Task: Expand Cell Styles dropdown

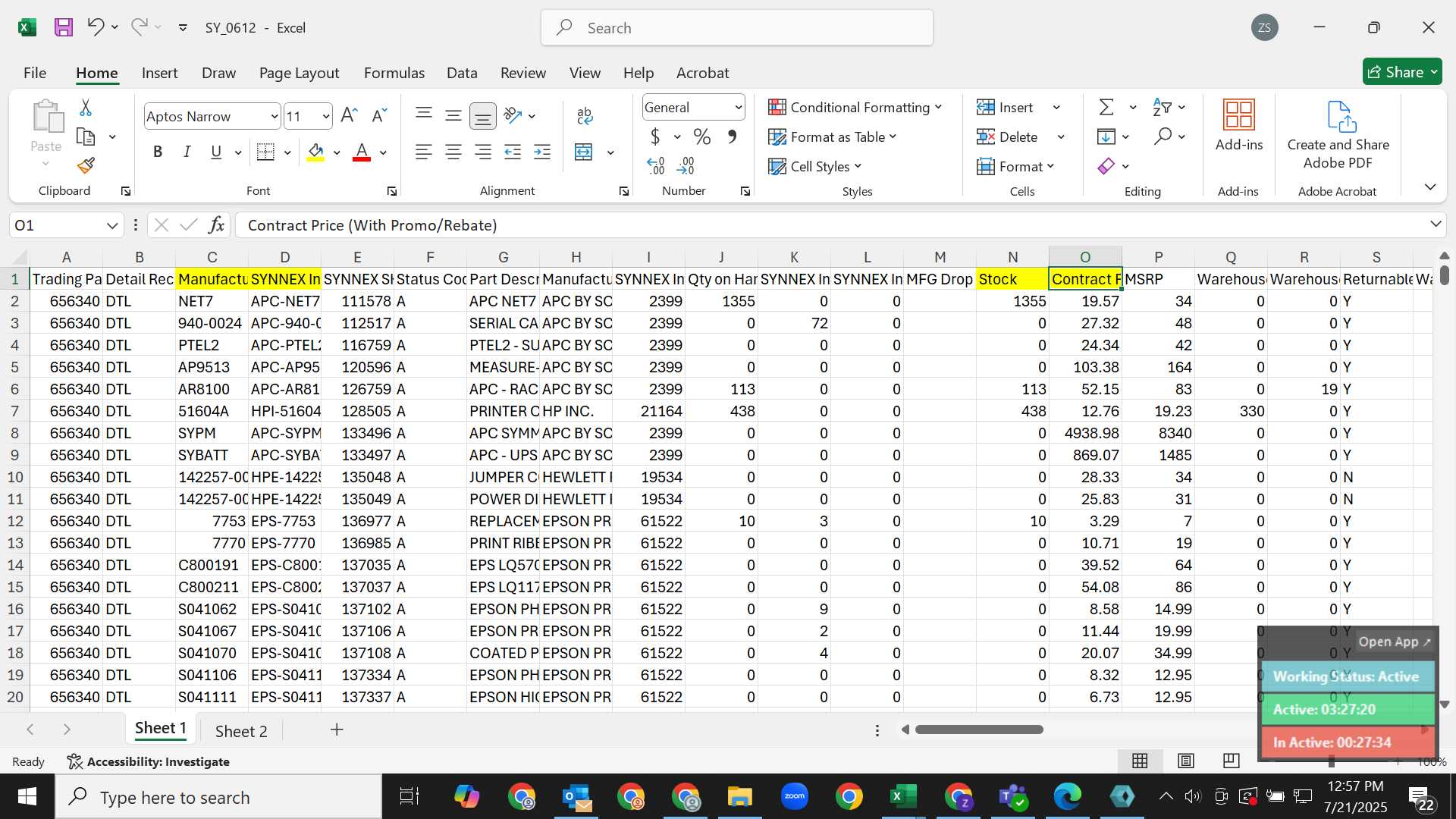Action: coord(814,166)
